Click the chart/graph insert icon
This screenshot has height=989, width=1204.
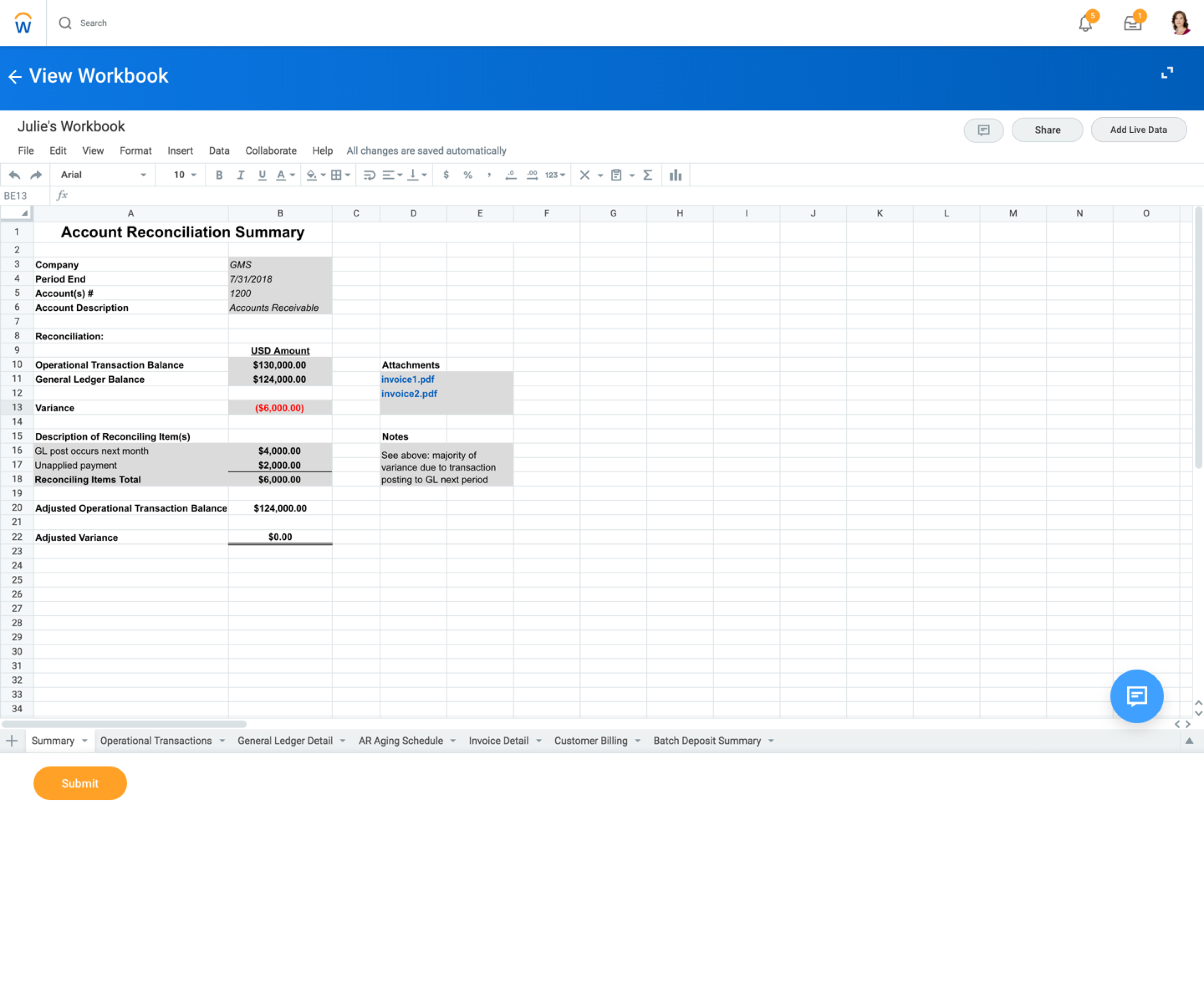pyautogui.click(x=675, y=175)
